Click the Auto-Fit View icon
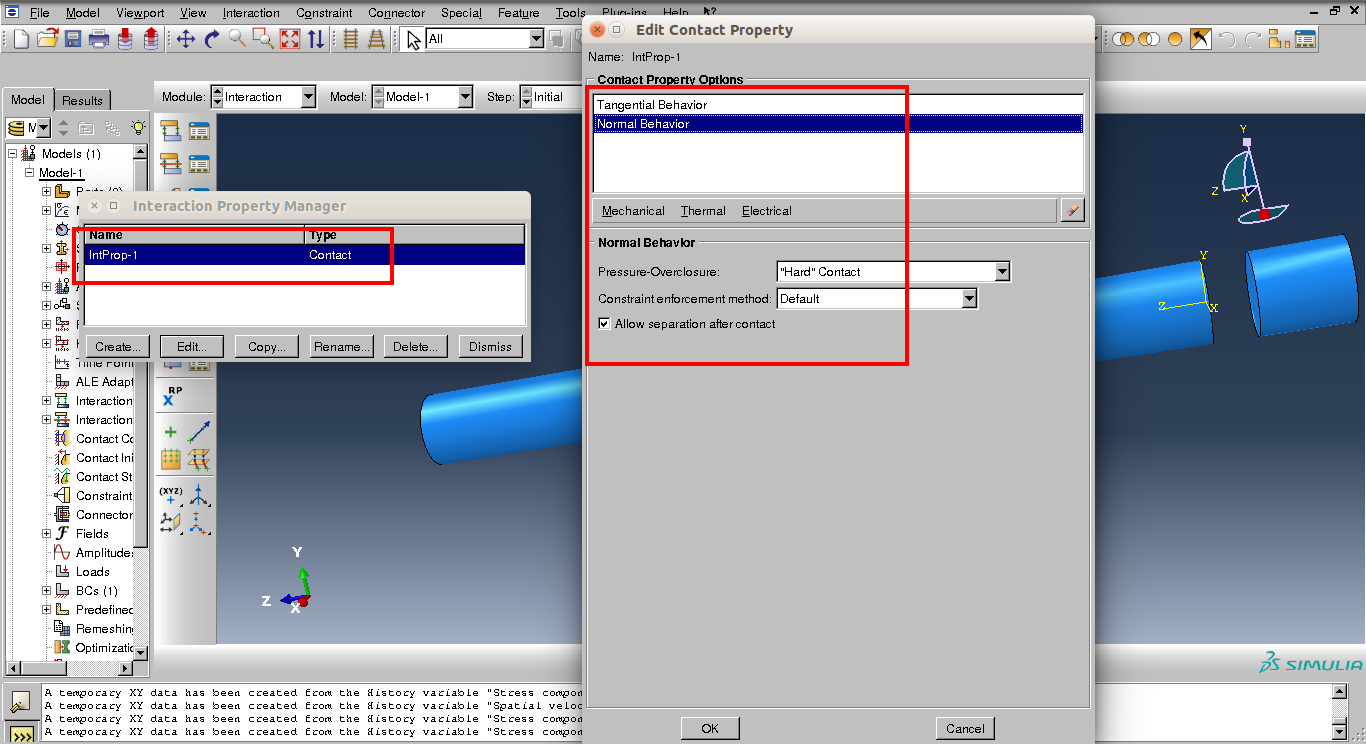 290,39
